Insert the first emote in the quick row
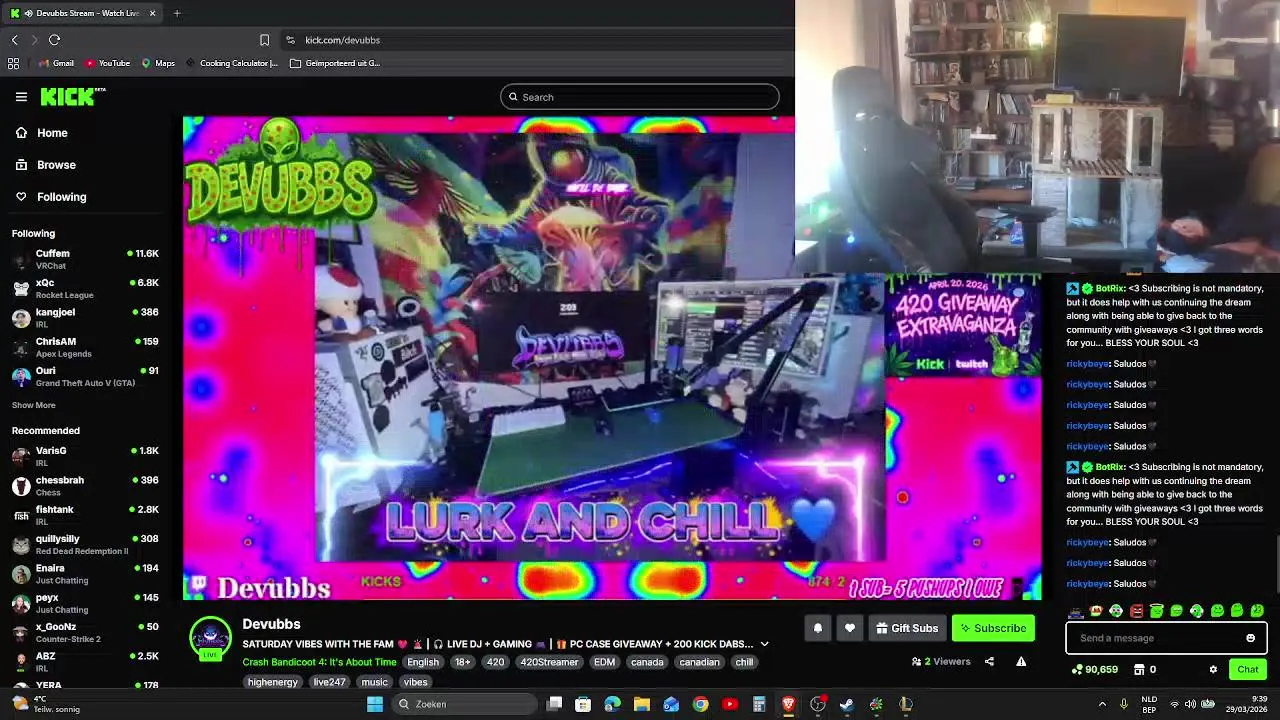Viewport: 1280px width, 720px height. (x=1076, y=611)
